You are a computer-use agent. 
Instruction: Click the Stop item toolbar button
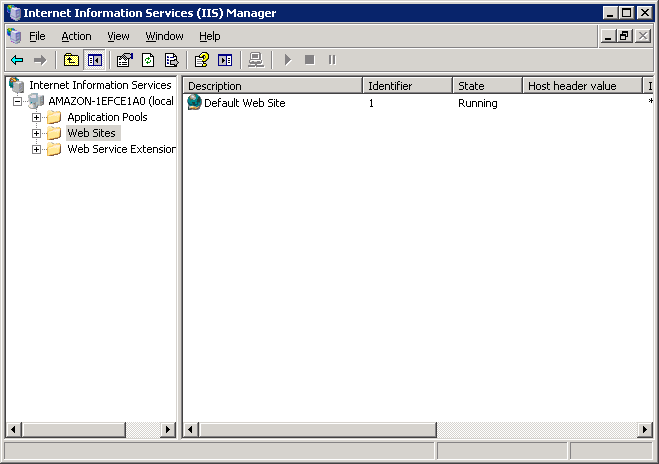(310, 60)
